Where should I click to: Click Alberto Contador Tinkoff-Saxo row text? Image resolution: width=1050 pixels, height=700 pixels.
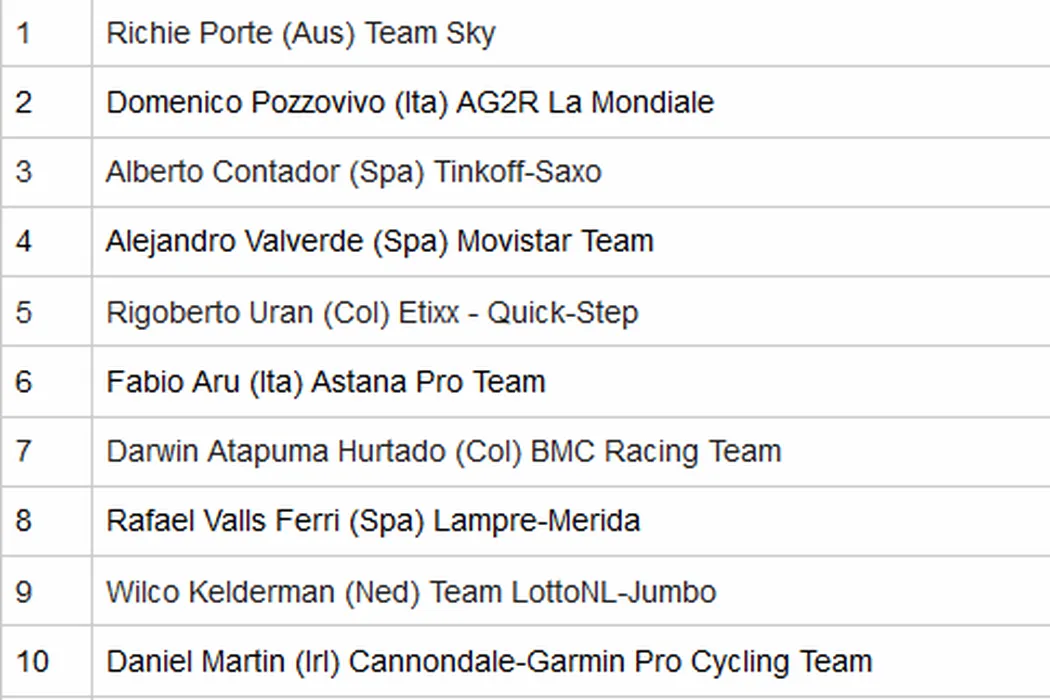(354, 172)
